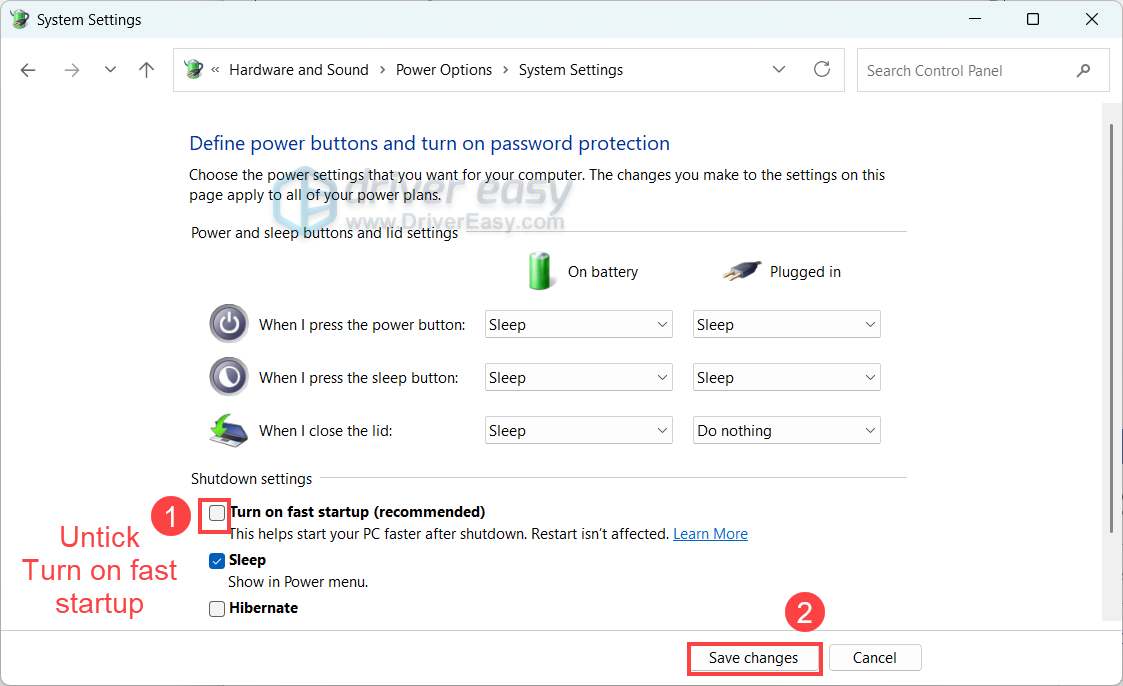The height and width of the screenshot is (686, 1123).
Task: Click the 'When I press the sleep button:' label
Action: [359, 377]
